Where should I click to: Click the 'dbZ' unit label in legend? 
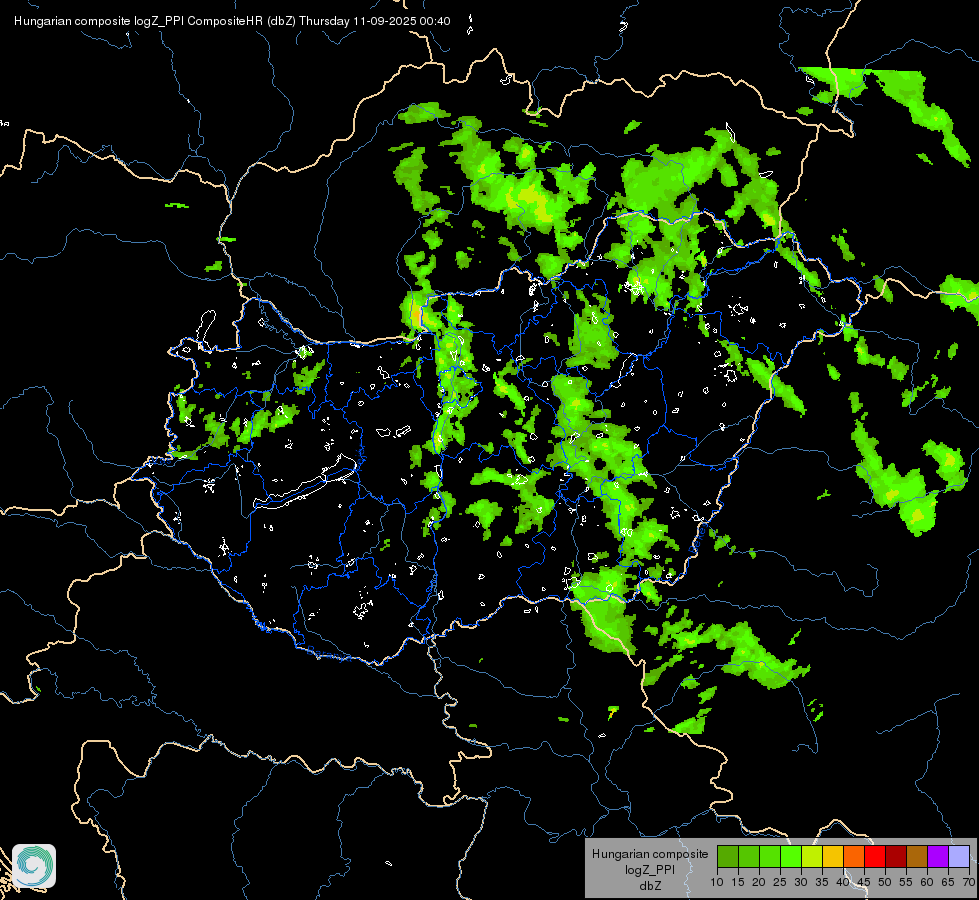pos(650,886)
